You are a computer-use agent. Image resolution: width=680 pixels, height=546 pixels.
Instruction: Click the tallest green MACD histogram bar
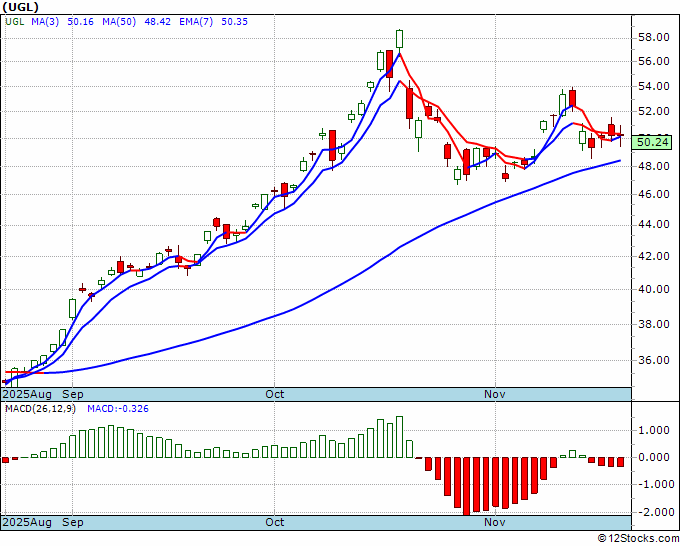[x=399, y=437]
